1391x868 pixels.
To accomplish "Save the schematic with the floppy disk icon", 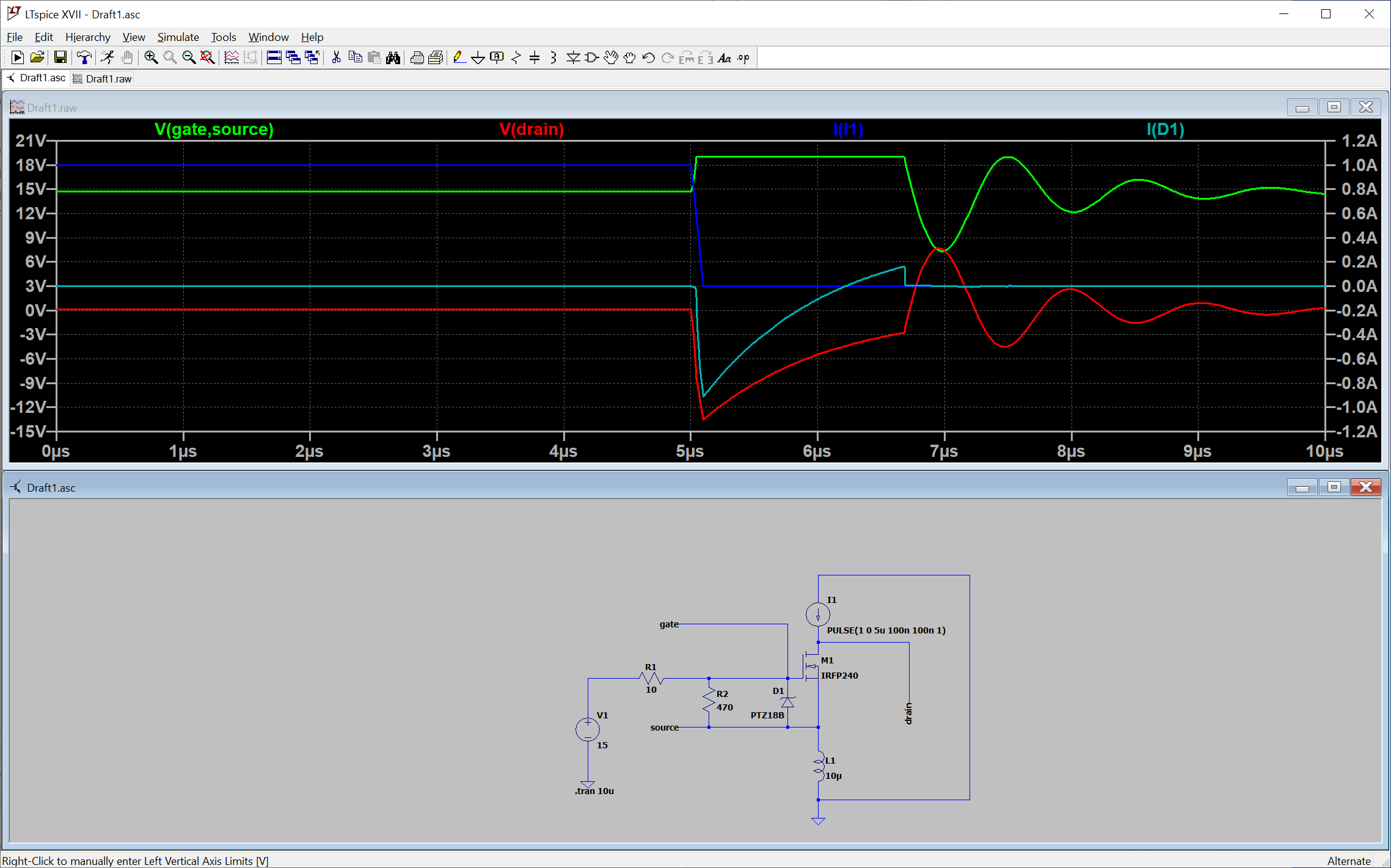I will pyautogui.click(x=60, y=57).
